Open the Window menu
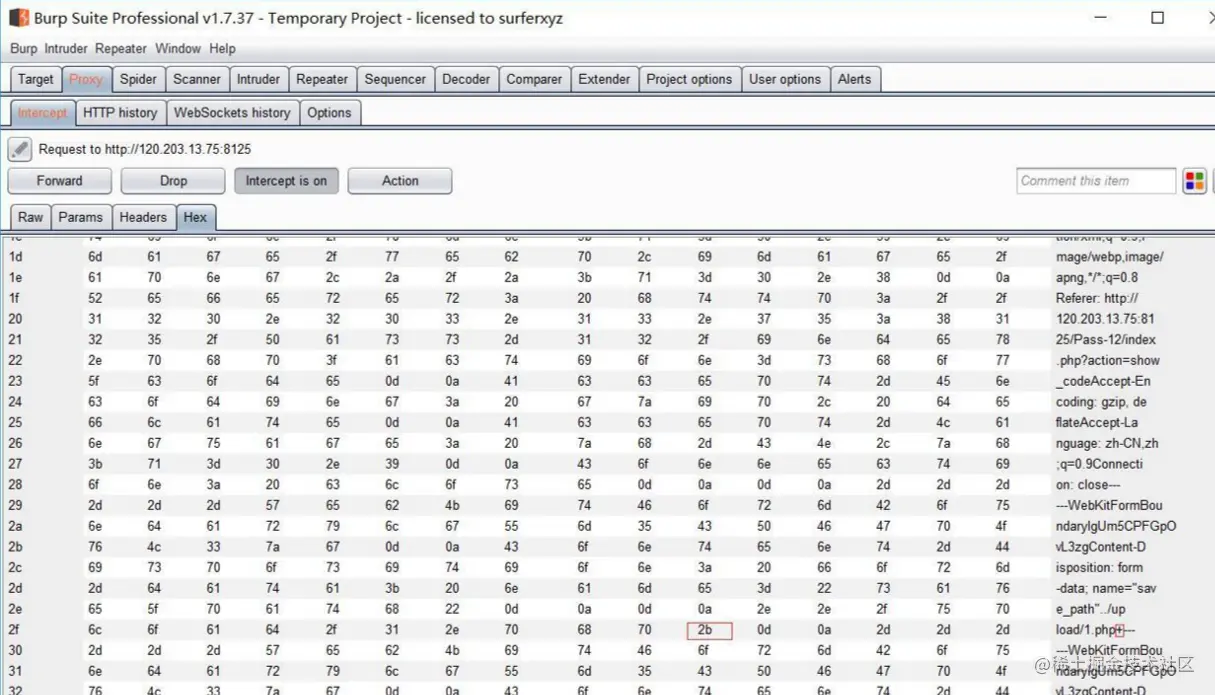Screen dimensions: 1215x695 tap(178, 48)
